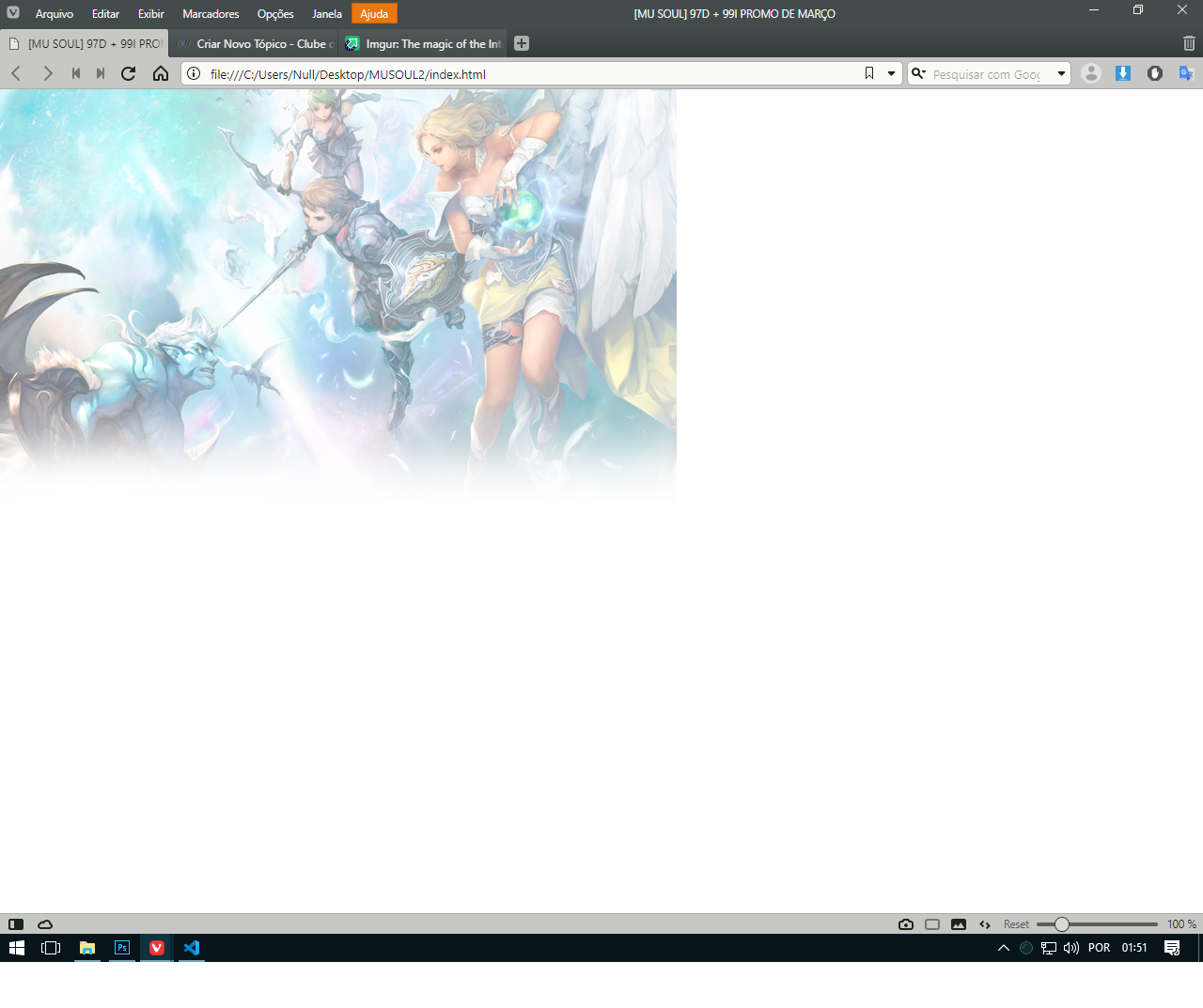Screen dimensions: 1203x1008
Task: Click the page zoom slider handle
Action: click(1061, 924)
